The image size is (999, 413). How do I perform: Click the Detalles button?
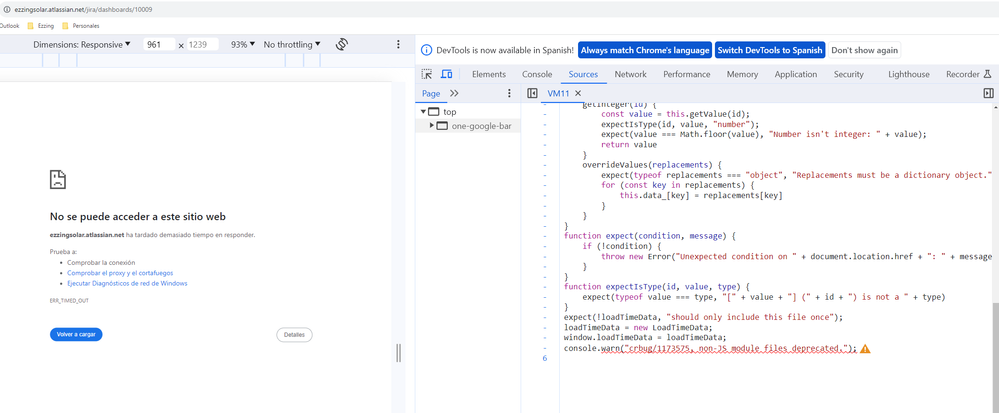point(294,334)
